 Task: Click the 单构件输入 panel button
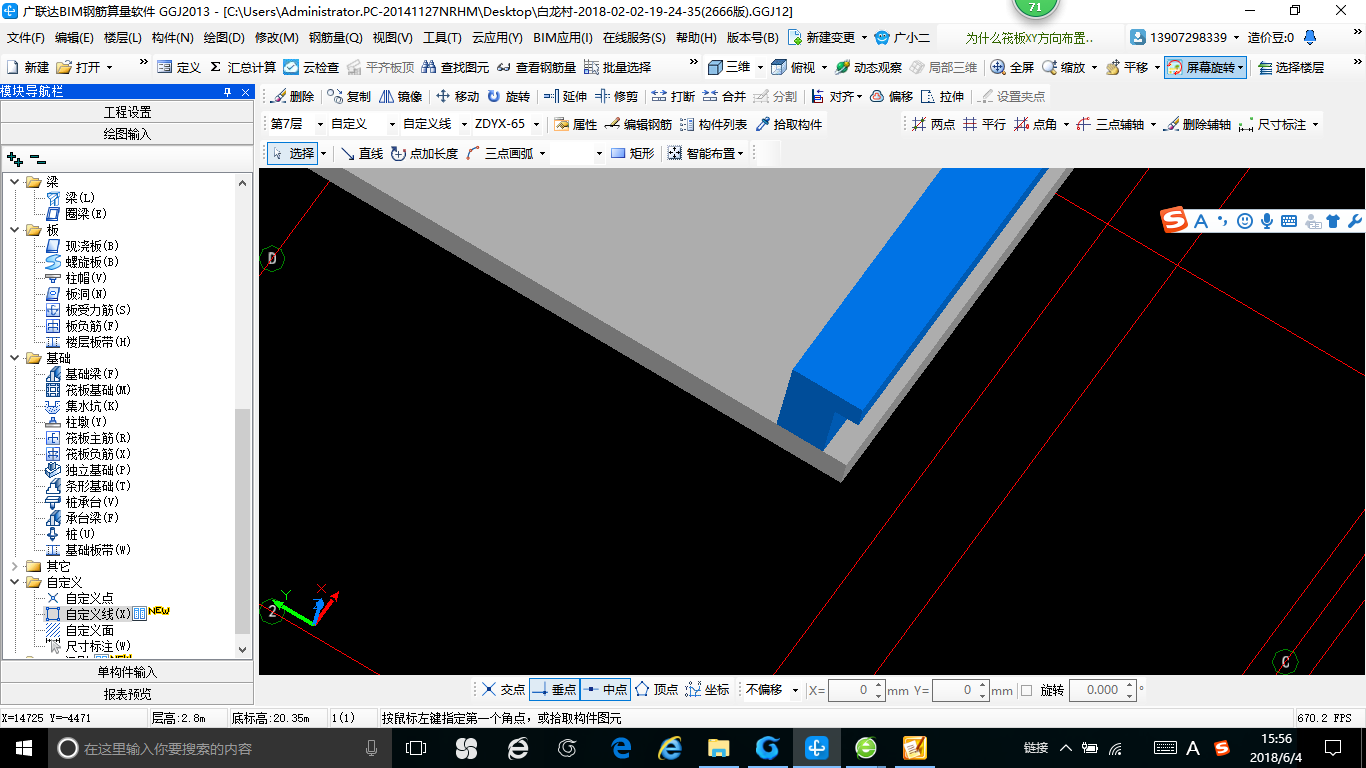[x=127, y=672]
